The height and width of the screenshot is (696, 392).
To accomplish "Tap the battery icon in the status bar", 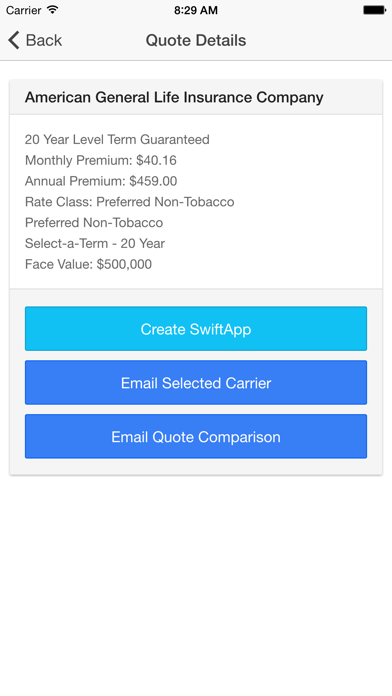I will (374, 10).
